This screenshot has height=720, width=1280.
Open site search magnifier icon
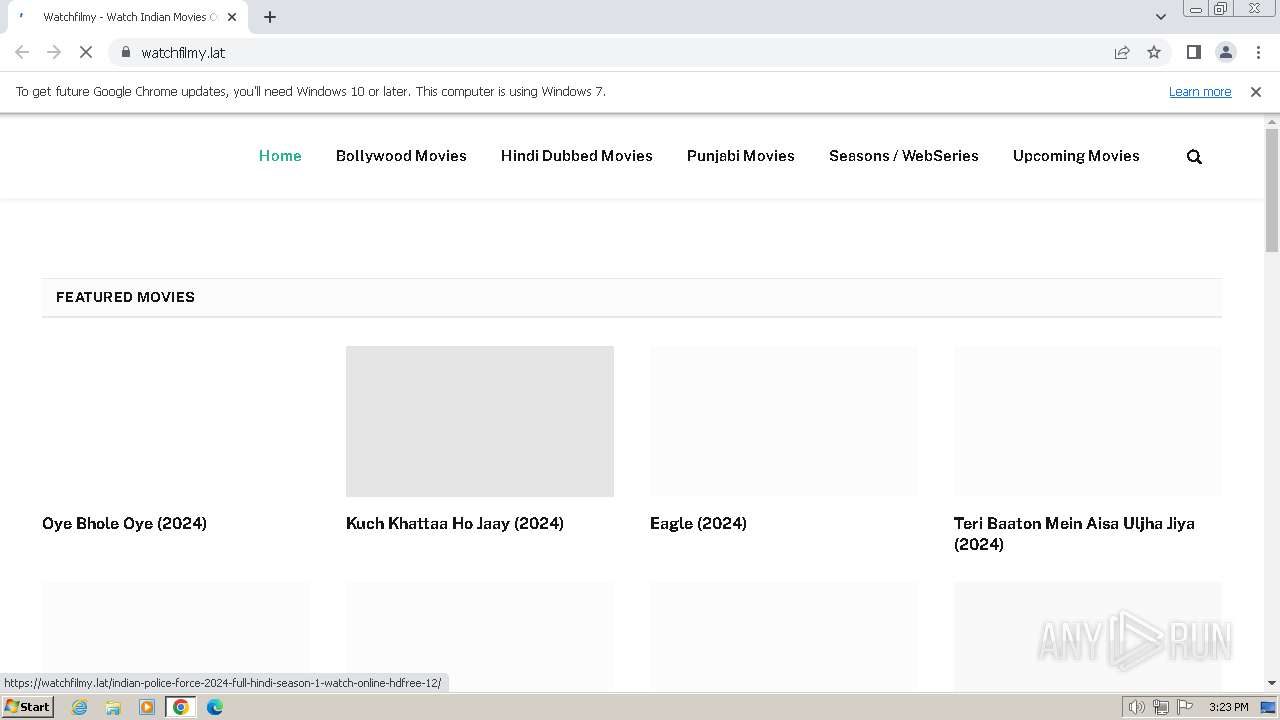point(1194,156)
